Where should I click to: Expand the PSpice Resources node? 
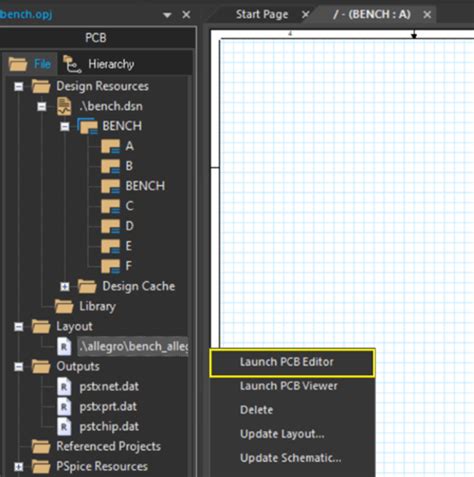19,467
